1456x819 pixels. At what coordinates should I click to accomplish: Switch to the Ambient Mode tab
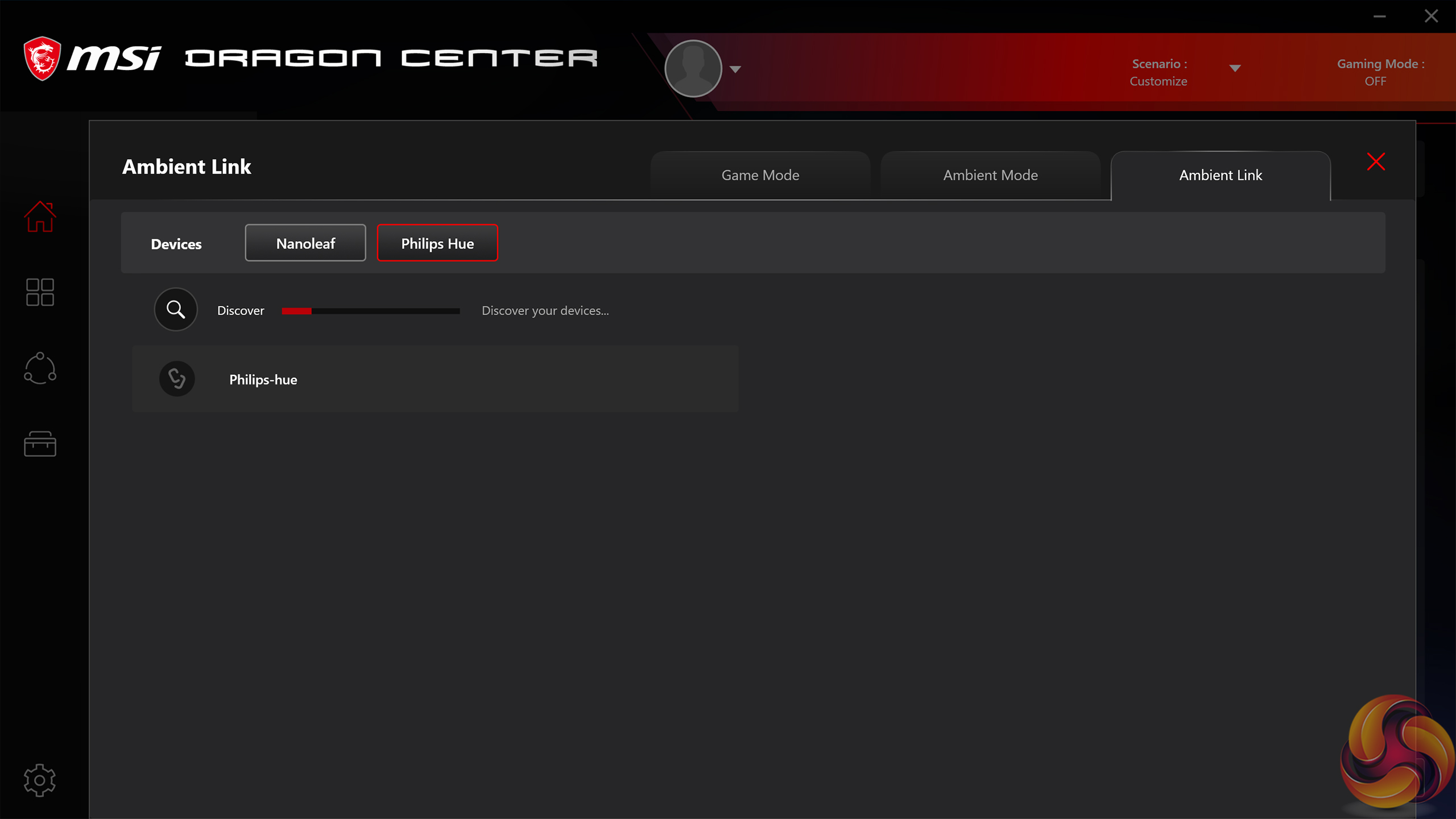pos(990,175)
